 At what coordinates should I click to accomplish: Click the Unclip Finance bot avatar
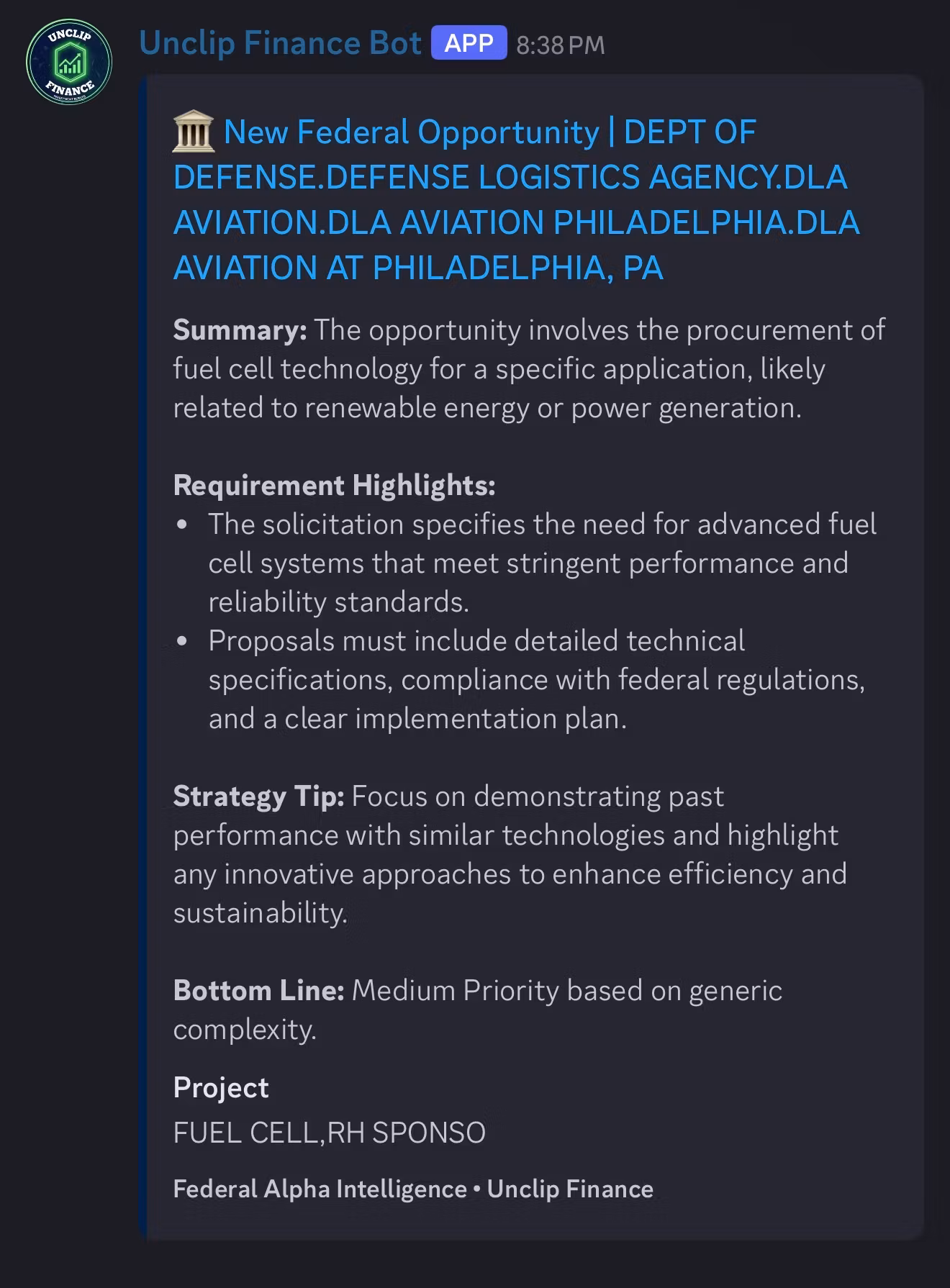[x=69, y=62]
